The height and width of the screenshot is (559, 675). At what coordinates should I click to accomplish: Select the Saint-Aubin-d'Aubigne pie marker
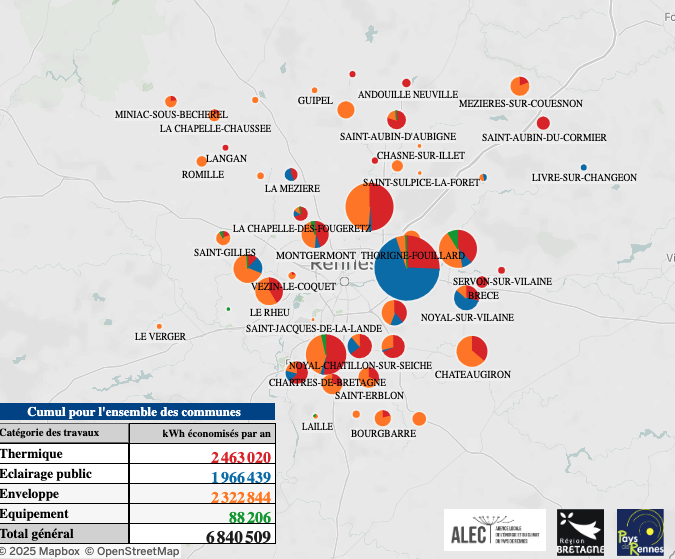tap(396, 120)
